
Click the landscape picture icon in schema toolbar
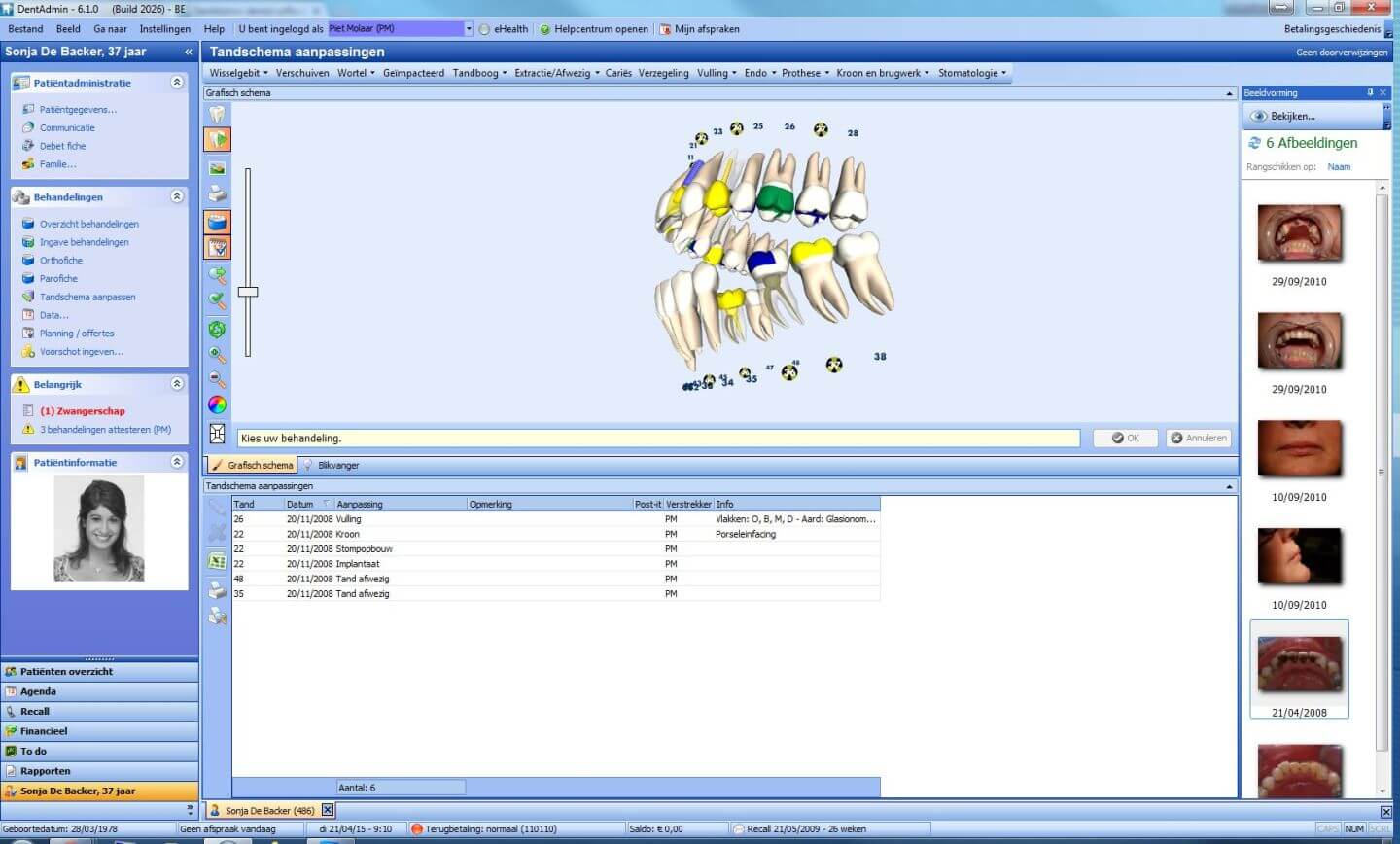tap(217, 168)
